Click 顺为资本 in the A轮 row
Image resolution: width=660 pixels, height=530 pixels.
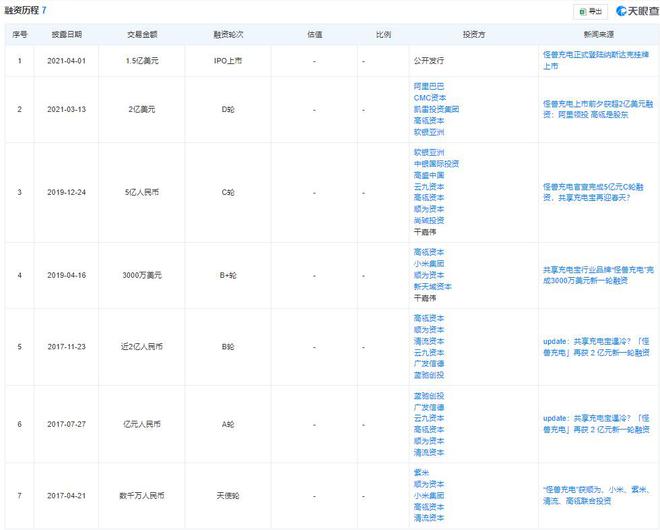tap(428, 441)
